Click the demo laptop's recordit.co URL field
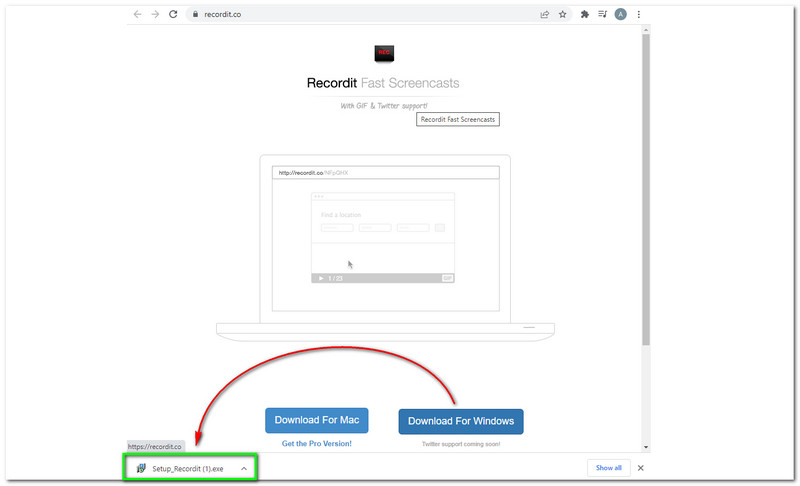 click(x=386, y=173)
